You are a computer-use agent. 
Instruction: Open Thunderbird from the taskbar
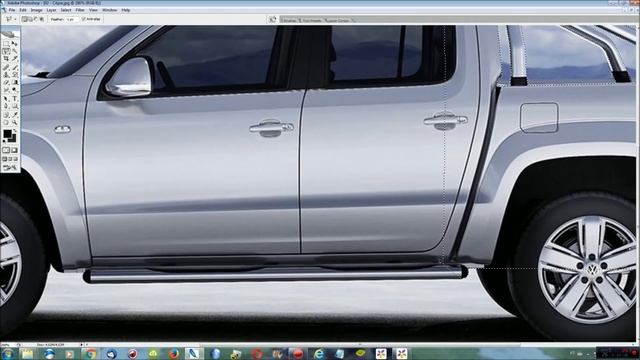pyautogui.click(x=111, y=353)
